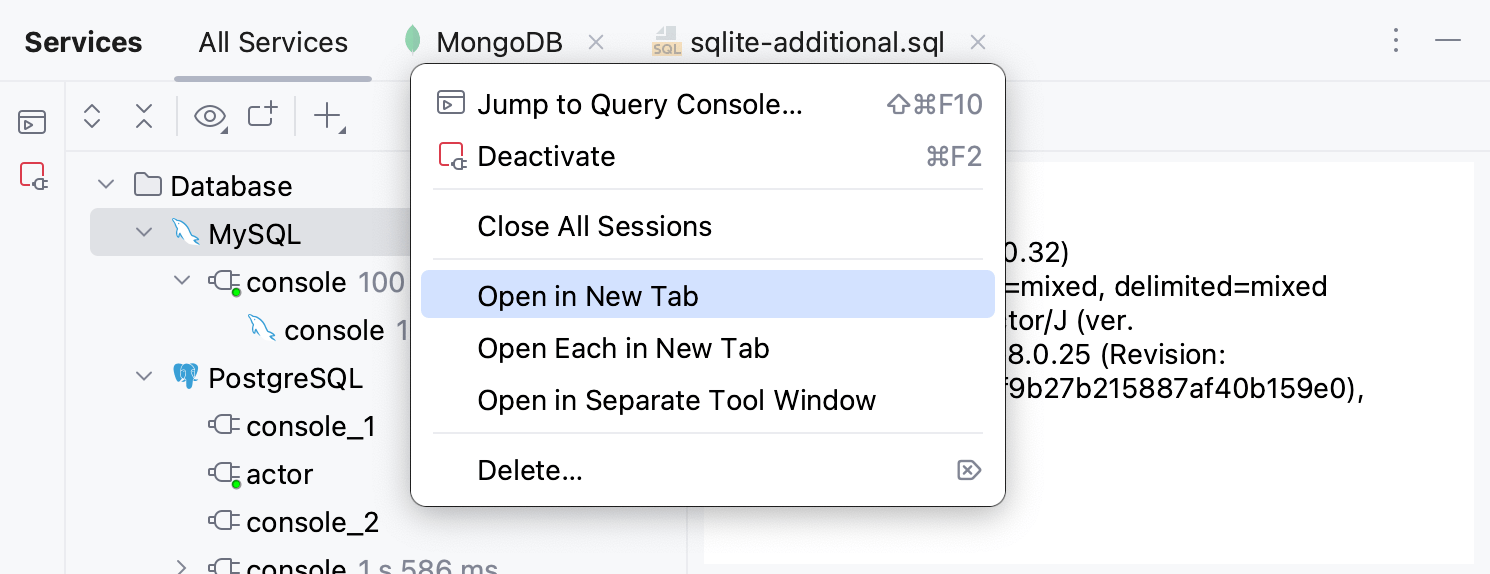
Task: Hide the Services tool window
Action: pos(1448,41)
